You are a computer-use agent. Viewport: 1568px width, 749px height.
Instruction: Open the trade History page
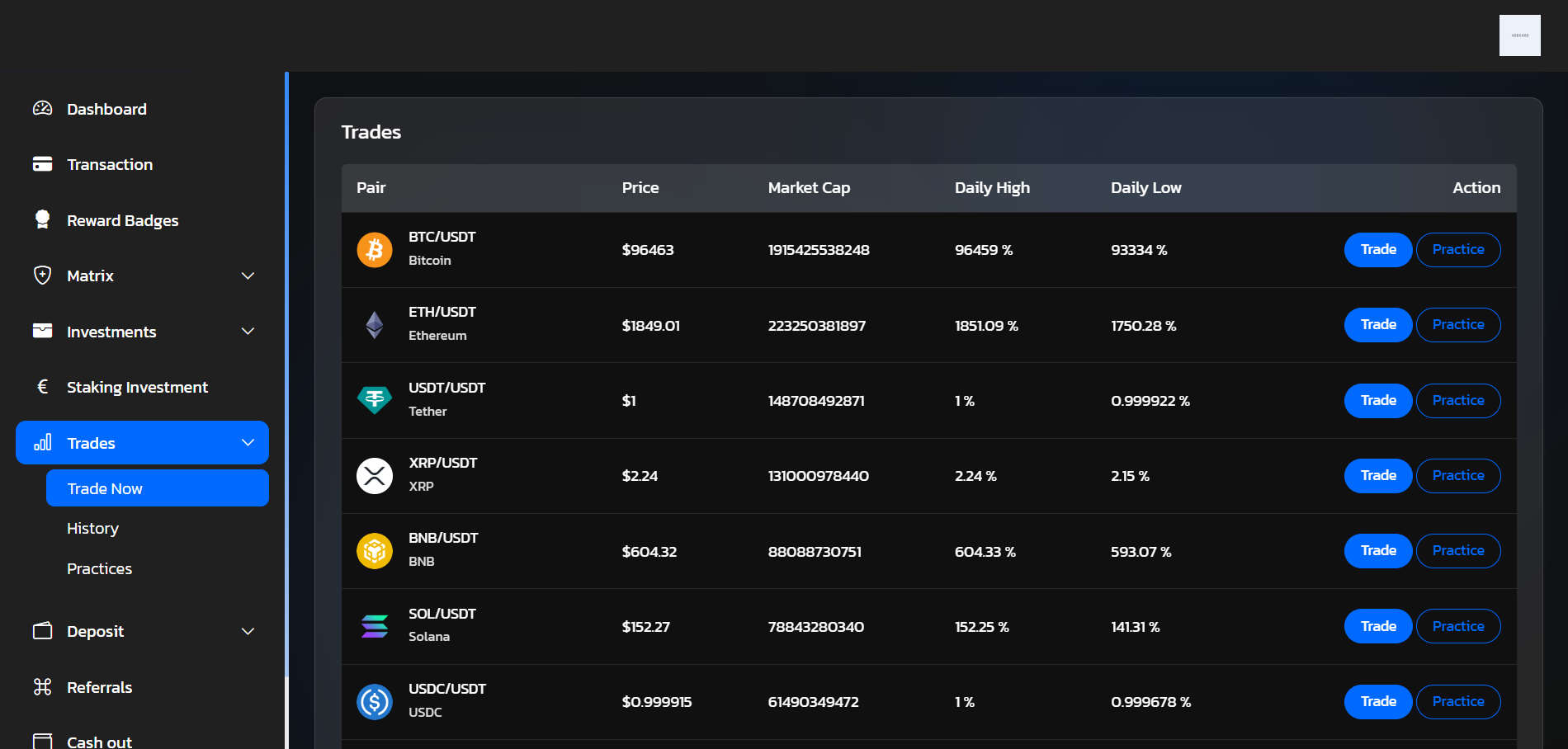point(92,529)
